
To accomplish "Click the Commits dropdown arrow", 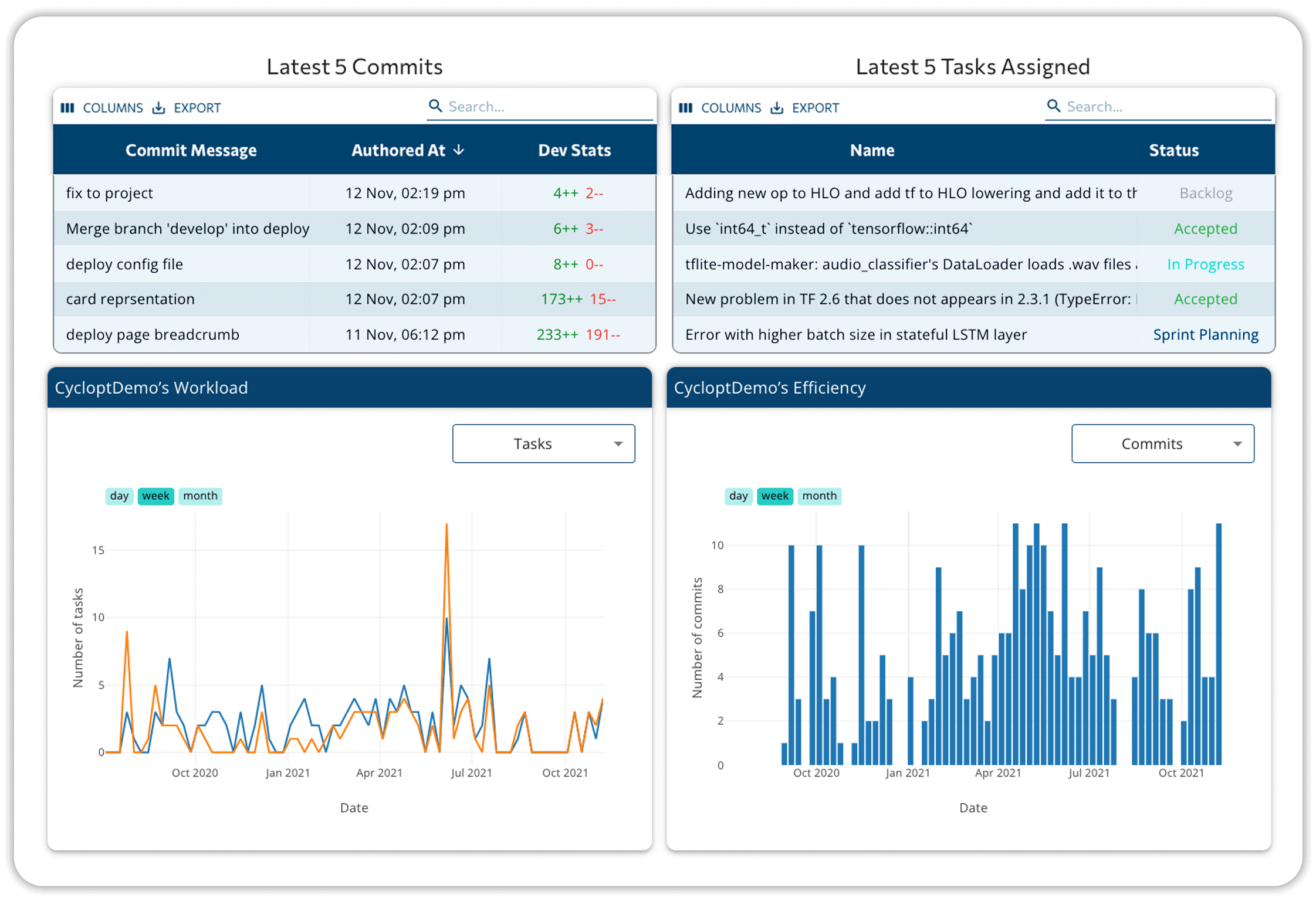I will click(1237, 444).
